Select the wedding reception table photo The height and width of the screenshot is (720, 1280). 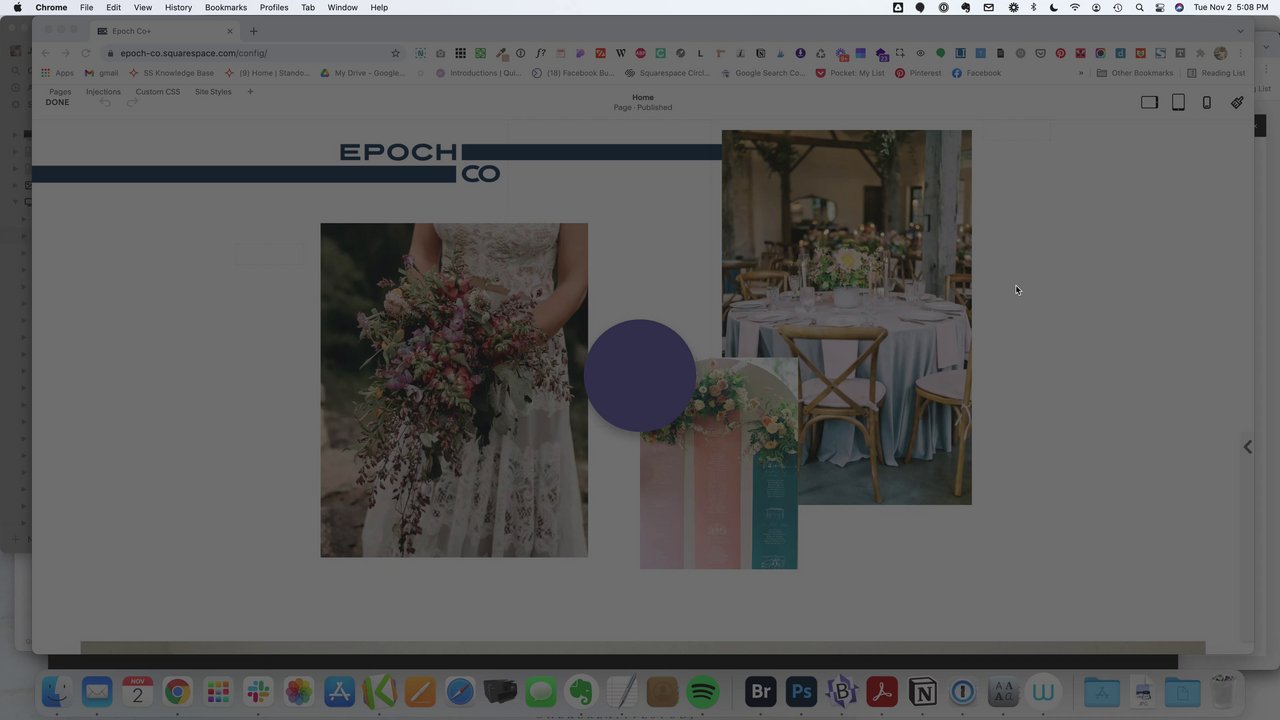pos(846,317)
